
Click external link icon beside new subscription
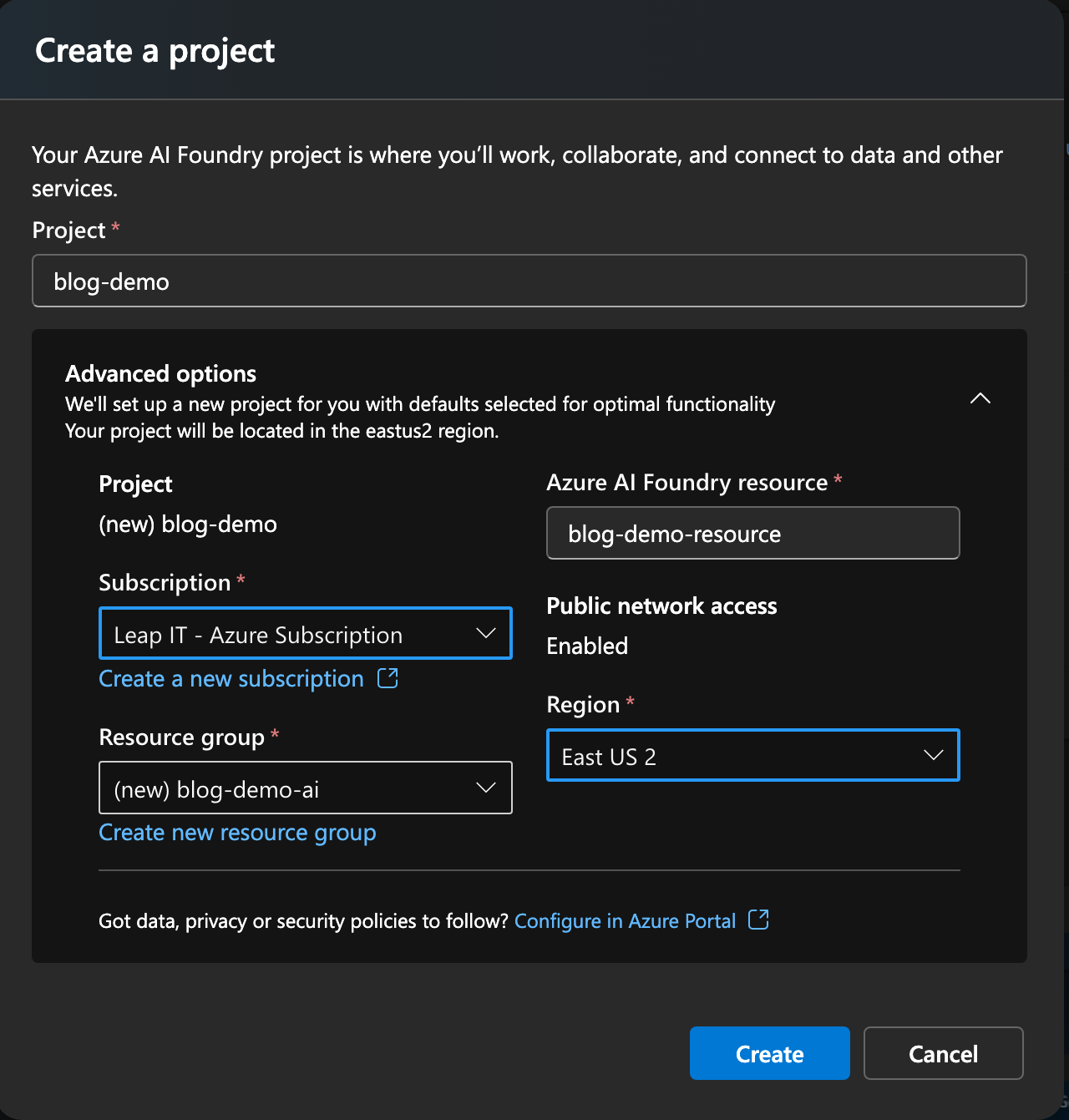388,677
